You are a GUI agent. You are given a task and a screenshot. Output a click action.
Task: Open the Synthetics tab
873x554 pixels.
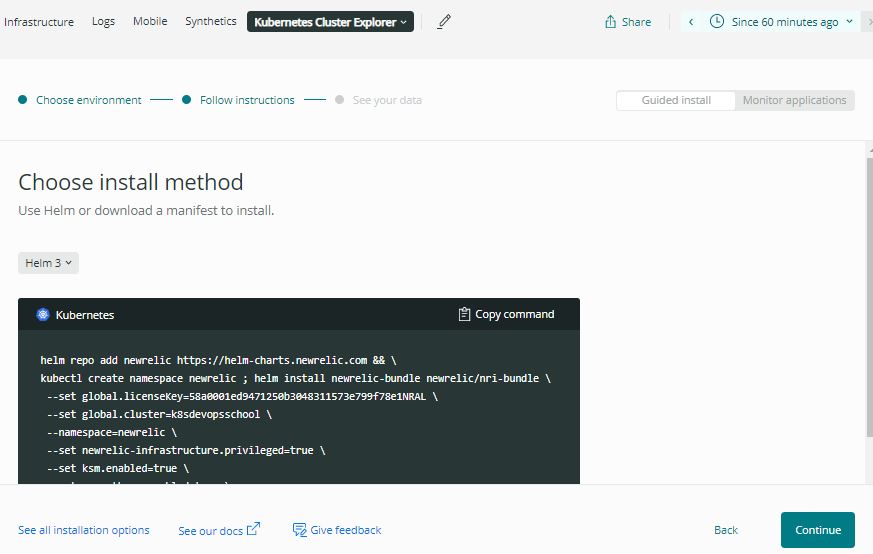coord(210,21)
